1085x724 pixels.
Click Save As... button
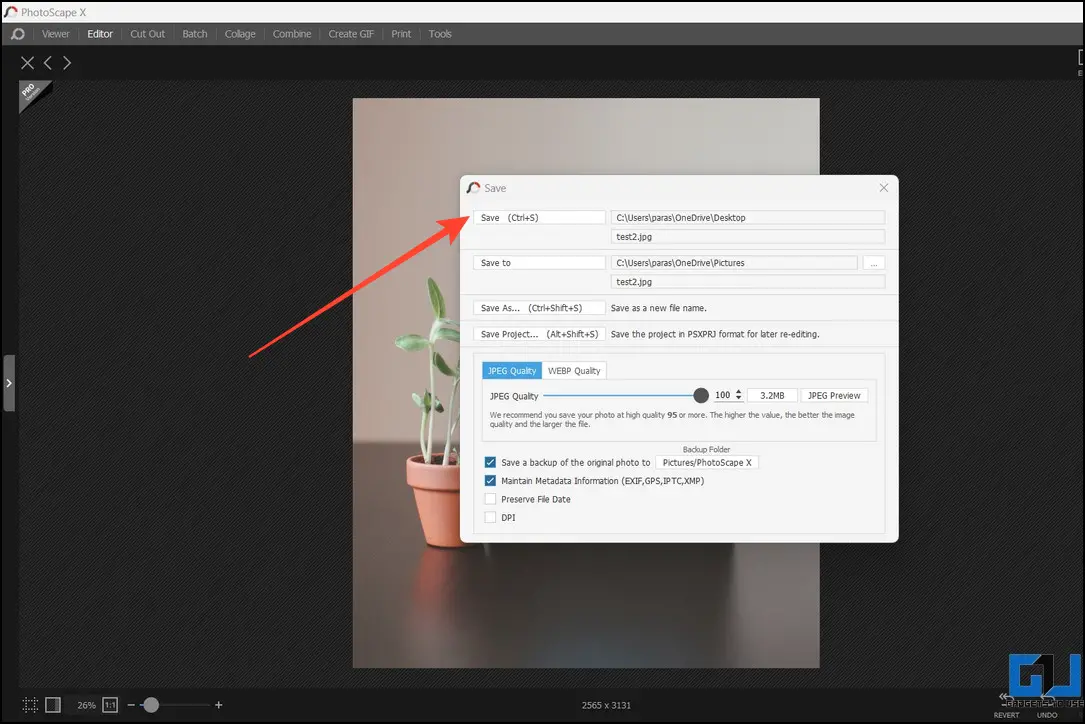(x=540, y=308)
